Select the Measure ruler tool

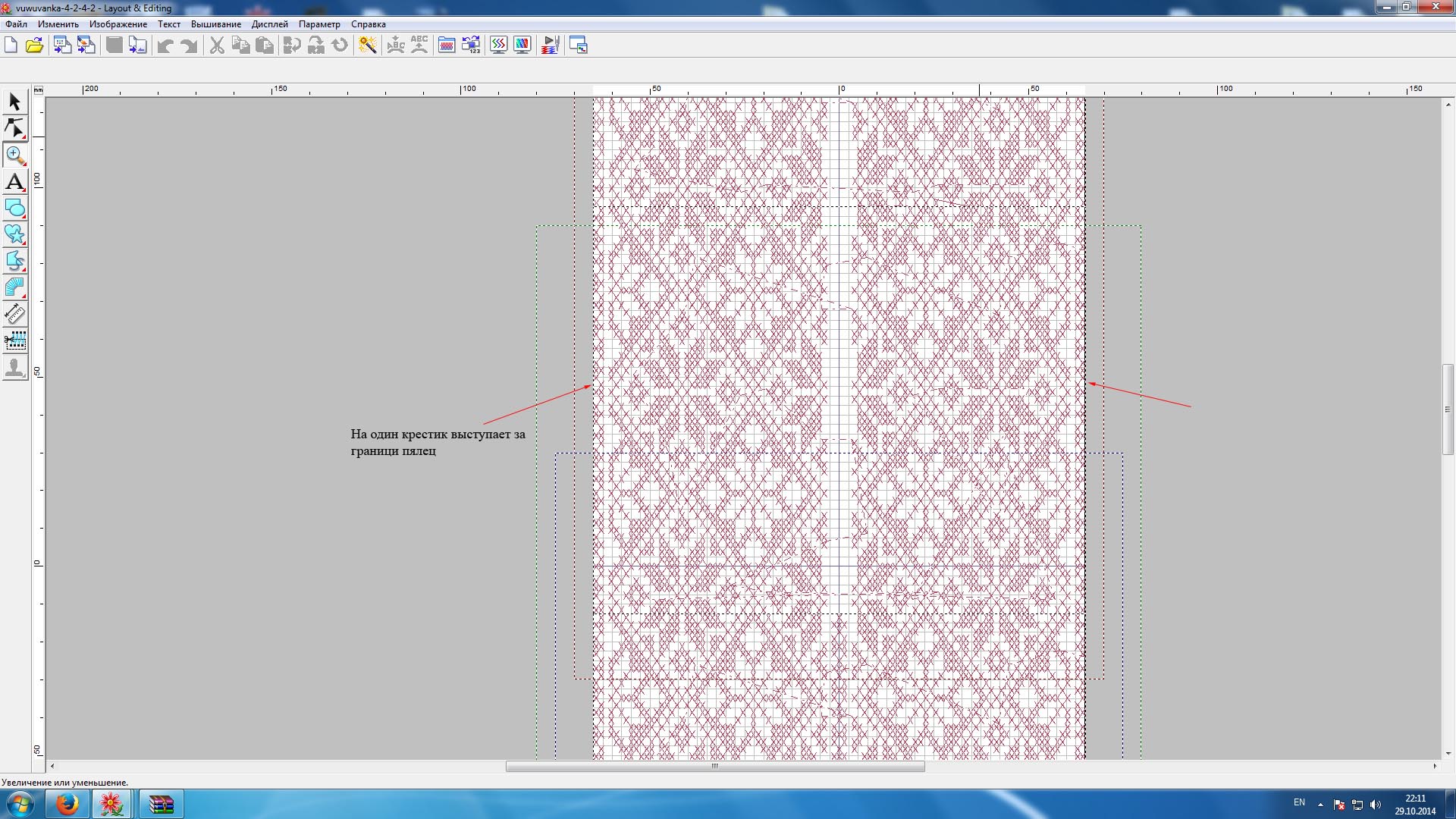click(x=14, y=313)
